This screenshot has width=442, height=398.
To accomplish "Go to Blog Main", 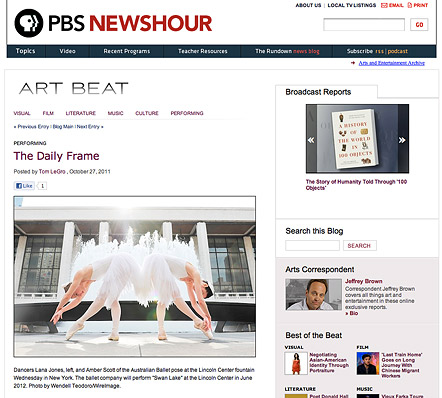I will (63, 127).
